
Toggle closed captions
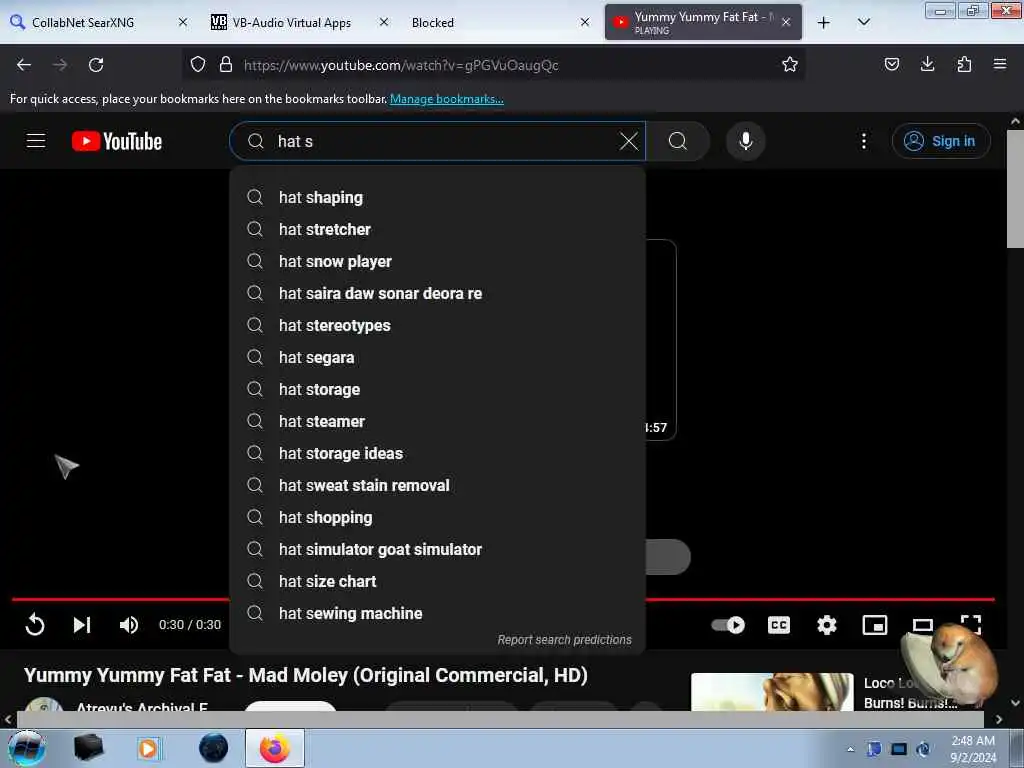tap(778, 625)
